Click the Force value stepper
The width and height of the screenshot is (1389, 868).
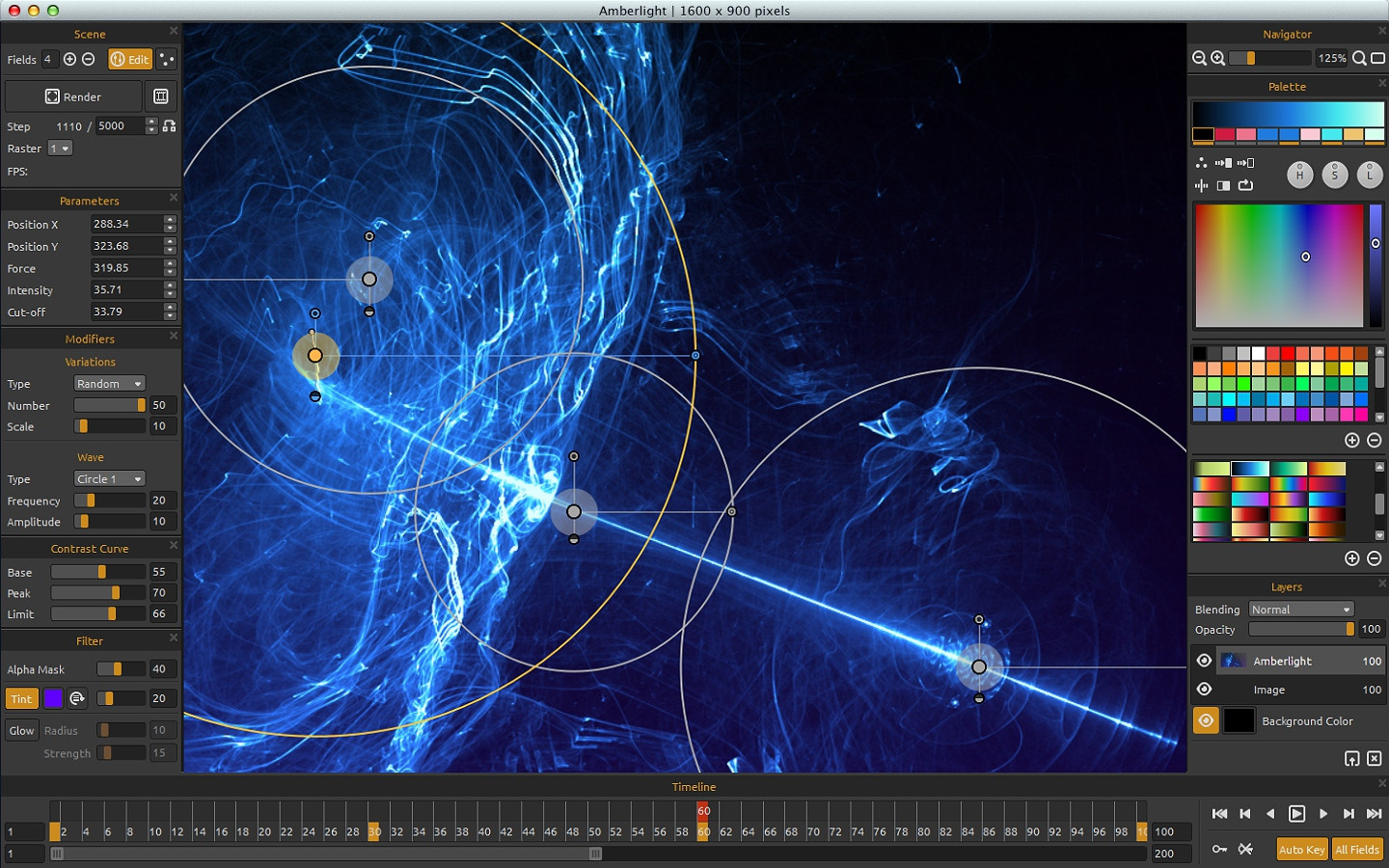(x=171, y=268)
